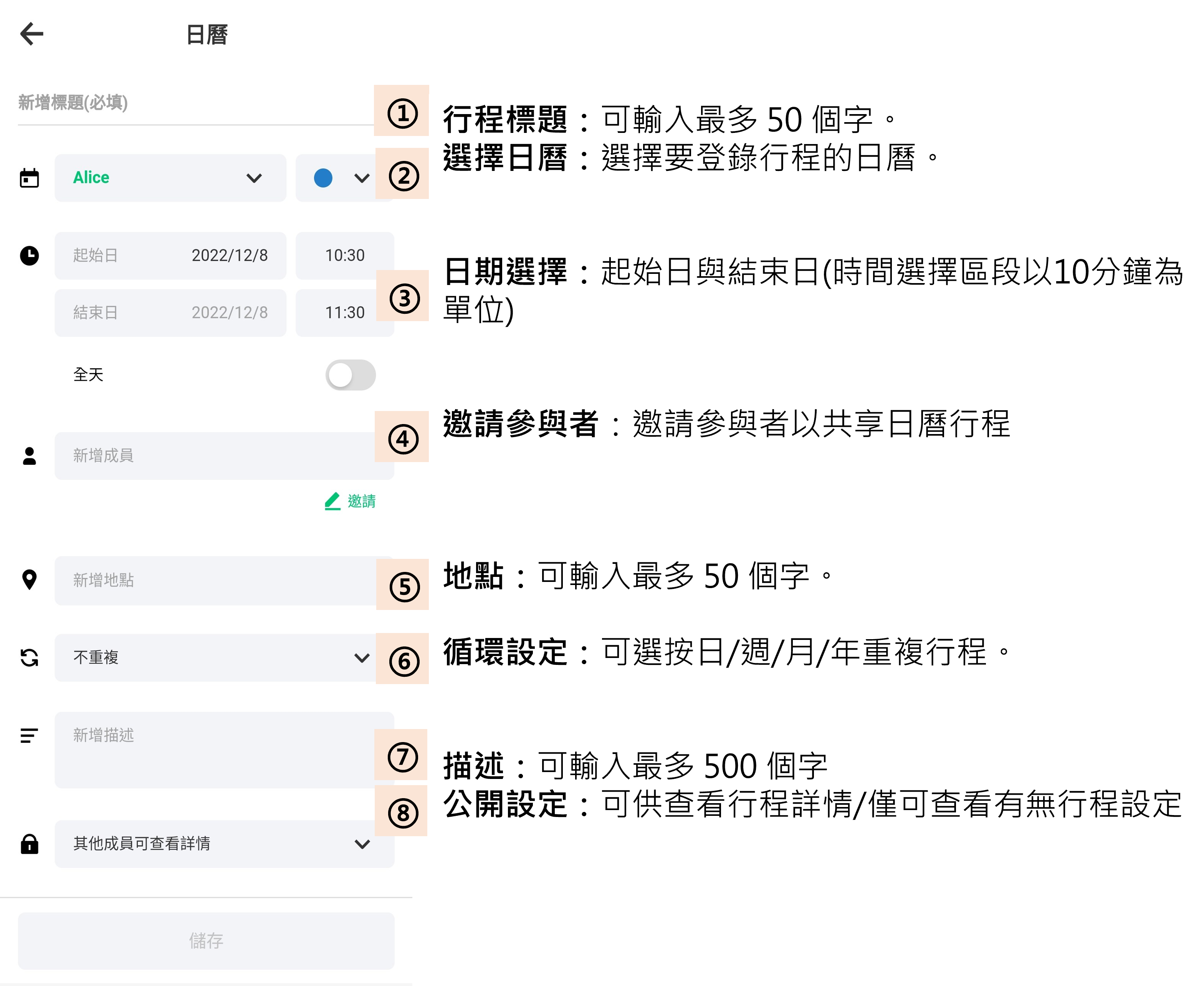Click the clock icon by start date
Viewport: 1204px width, 986px height.
pos(30,255)
